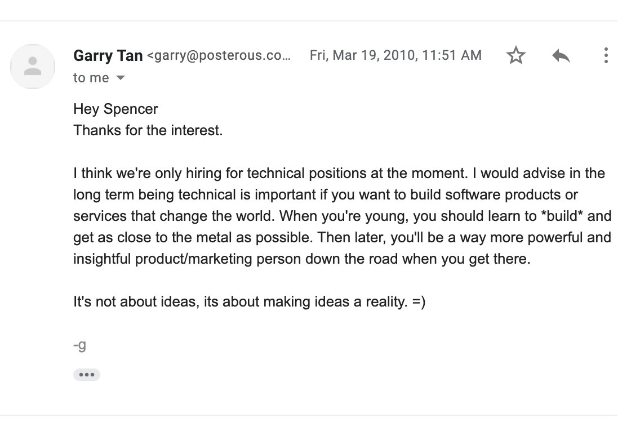This screenshot has height=426, width=640.
Task: Click the word *build* in the body
Action: [562, 216]
